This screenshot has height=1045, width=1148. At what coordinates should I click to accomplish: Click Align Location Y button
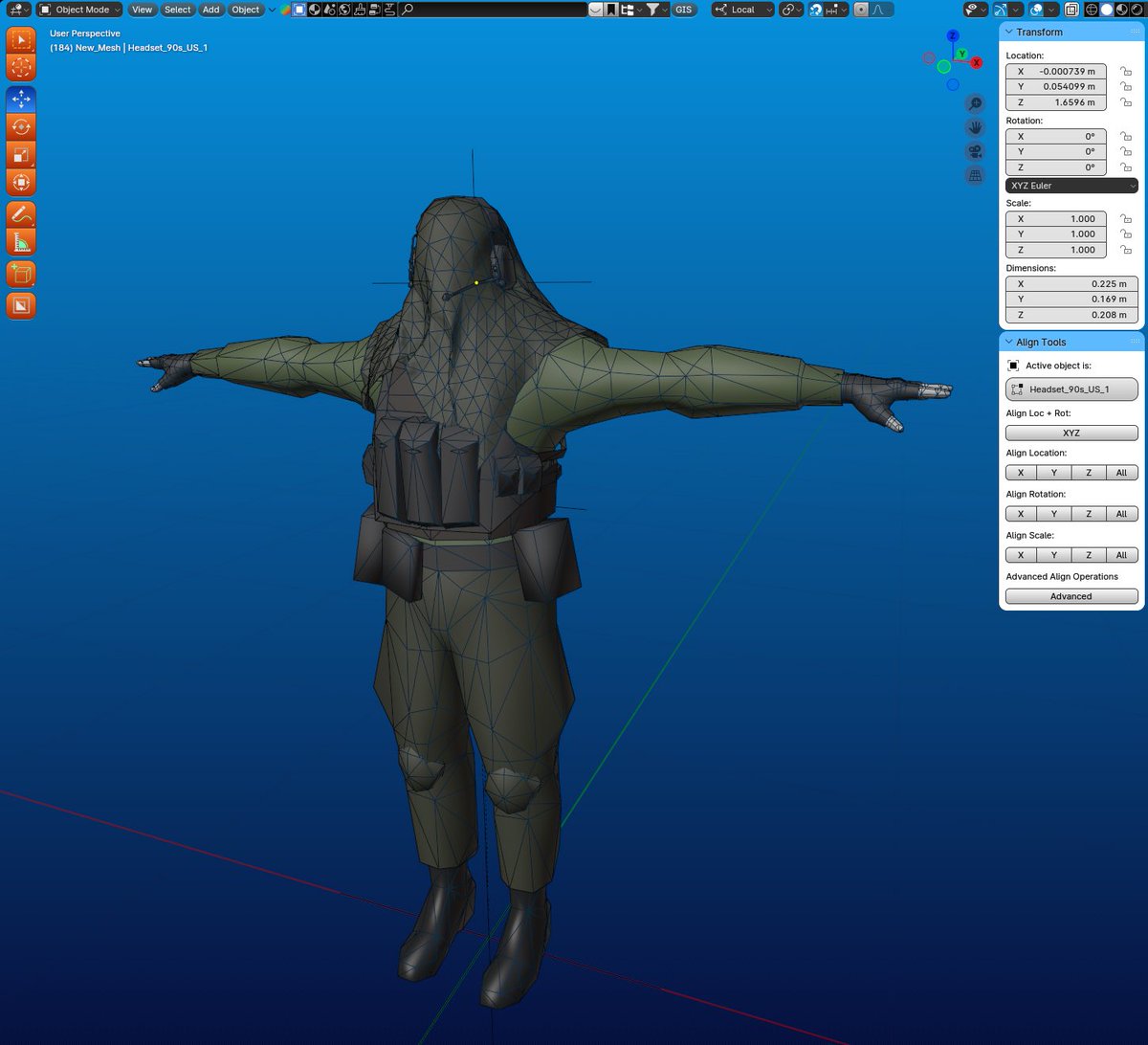coord(1054,473)
